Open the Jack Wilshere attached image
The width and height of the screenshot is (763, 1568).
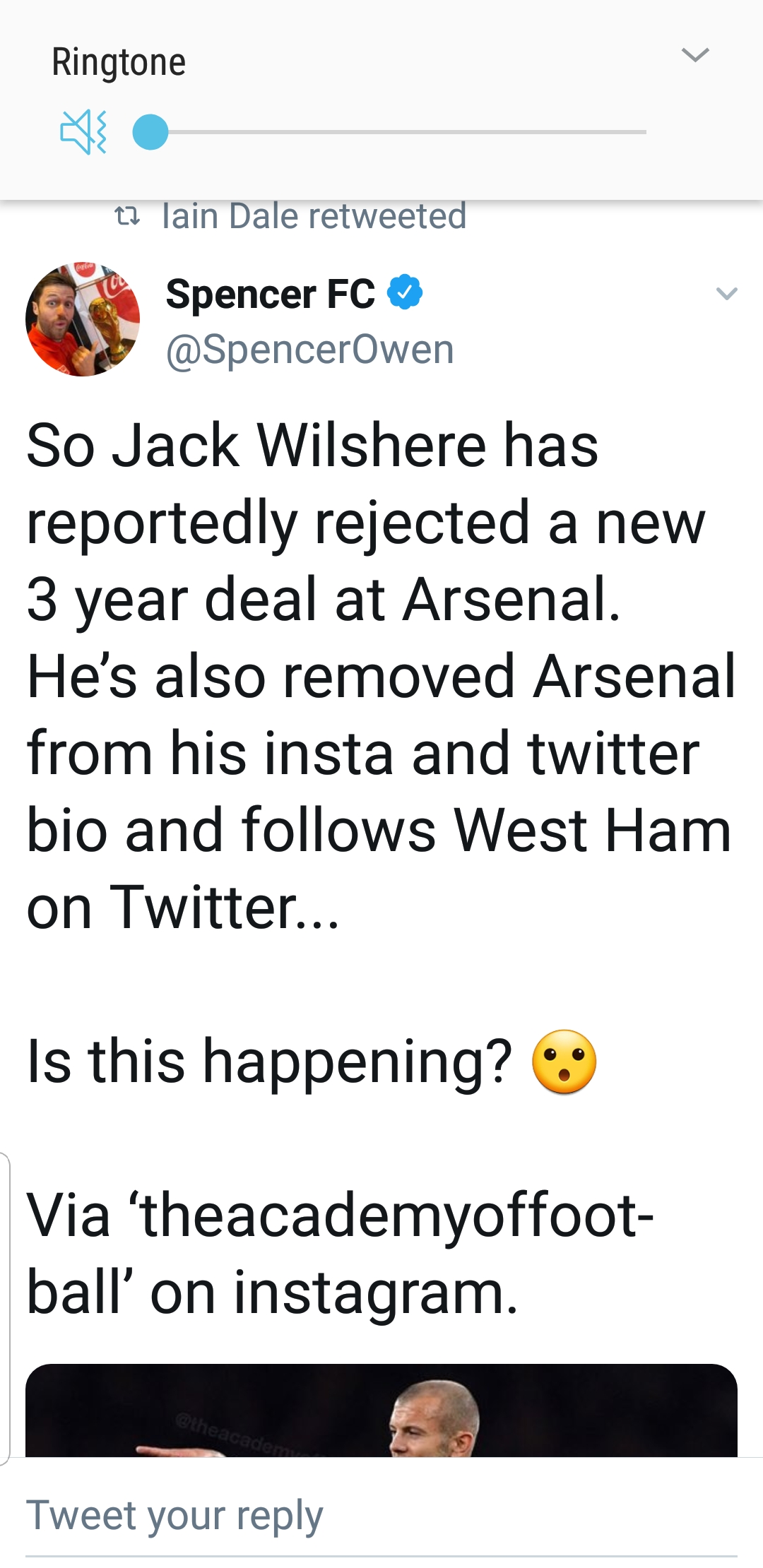click(x=381, y=1411)
